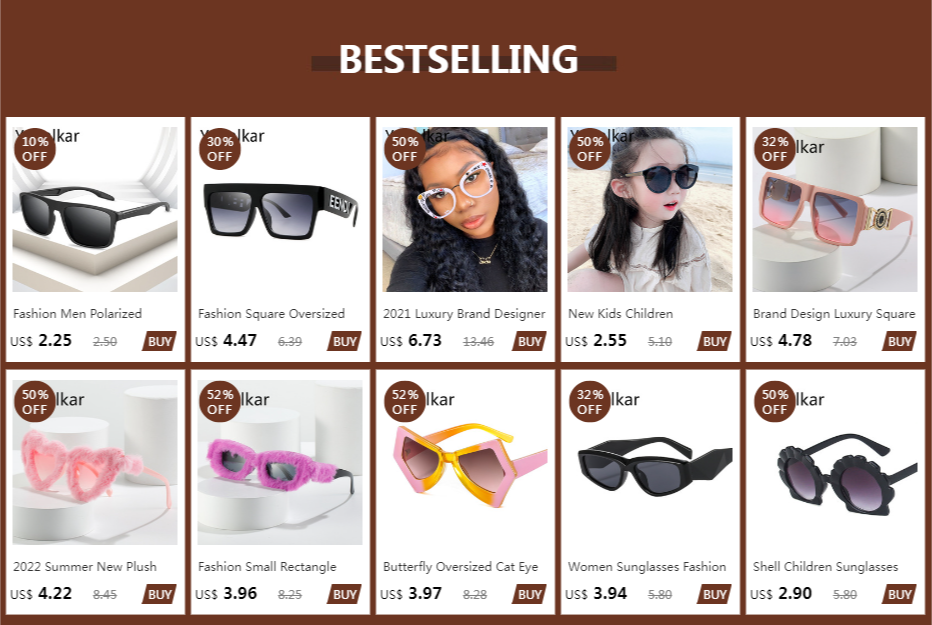Viewport: 932px width, 625px height.
Task: Click BUY for Brand Design Luxury Square
Action: (899, 341)
